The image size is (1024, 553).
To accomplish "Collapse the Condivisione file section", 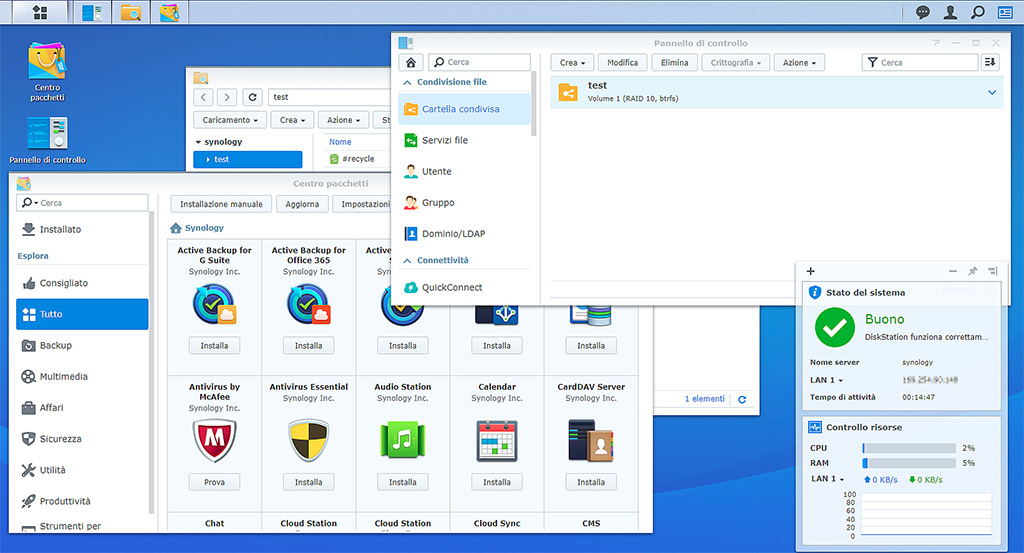I will 408,82.
